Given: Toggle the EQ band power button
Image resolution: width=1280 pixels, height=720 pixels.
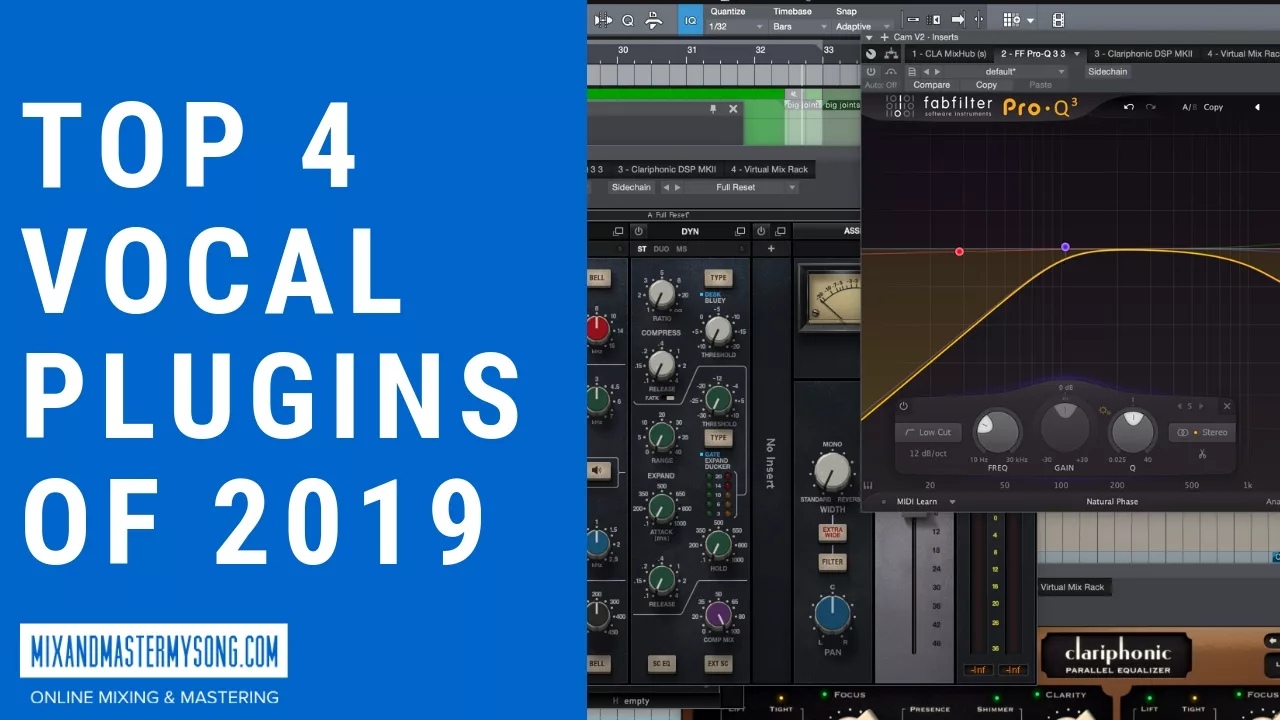Looking at the screenshot, I should 904,406.
